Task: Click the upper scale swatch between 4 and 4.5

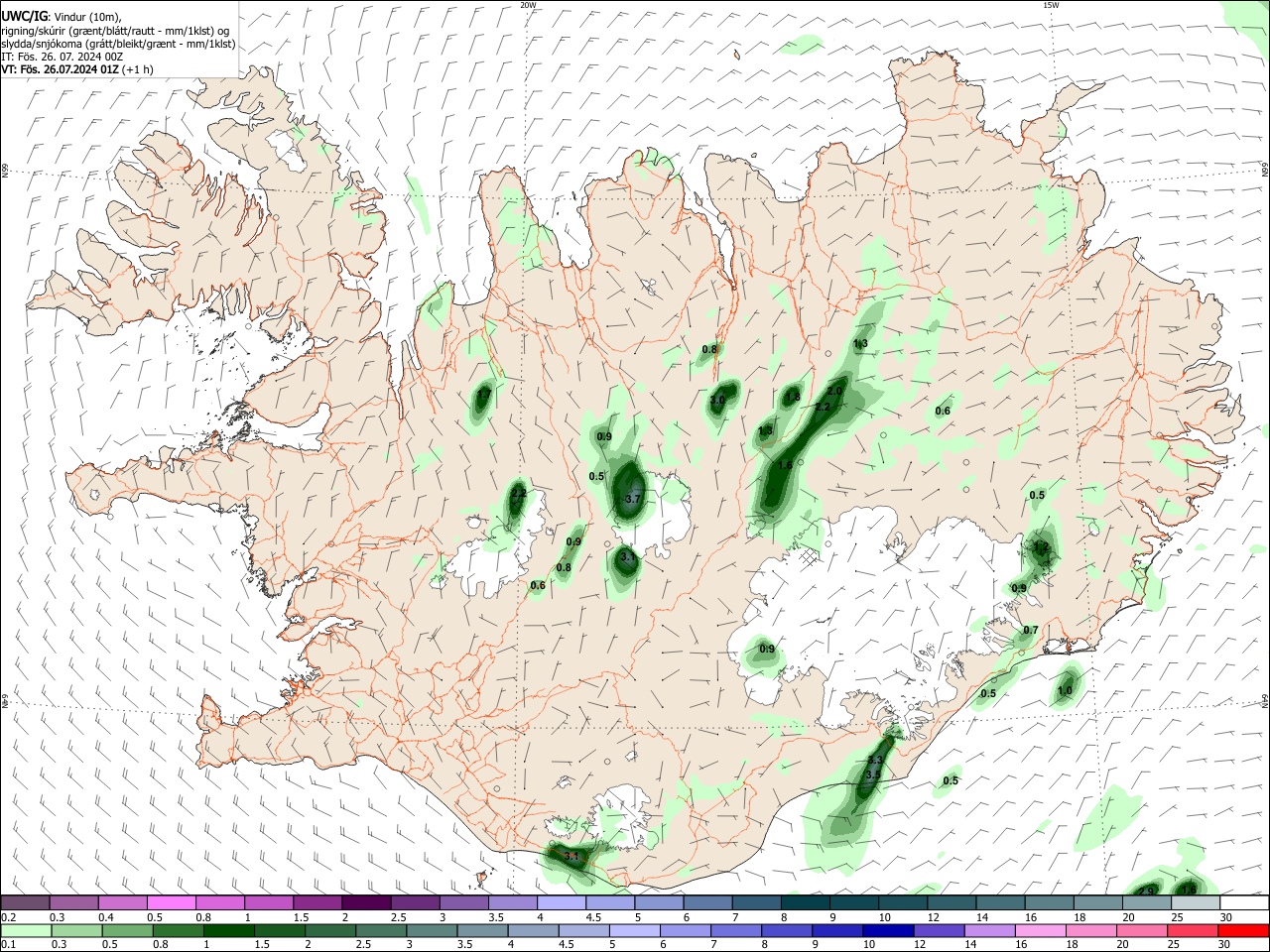Action: (561, 902)
